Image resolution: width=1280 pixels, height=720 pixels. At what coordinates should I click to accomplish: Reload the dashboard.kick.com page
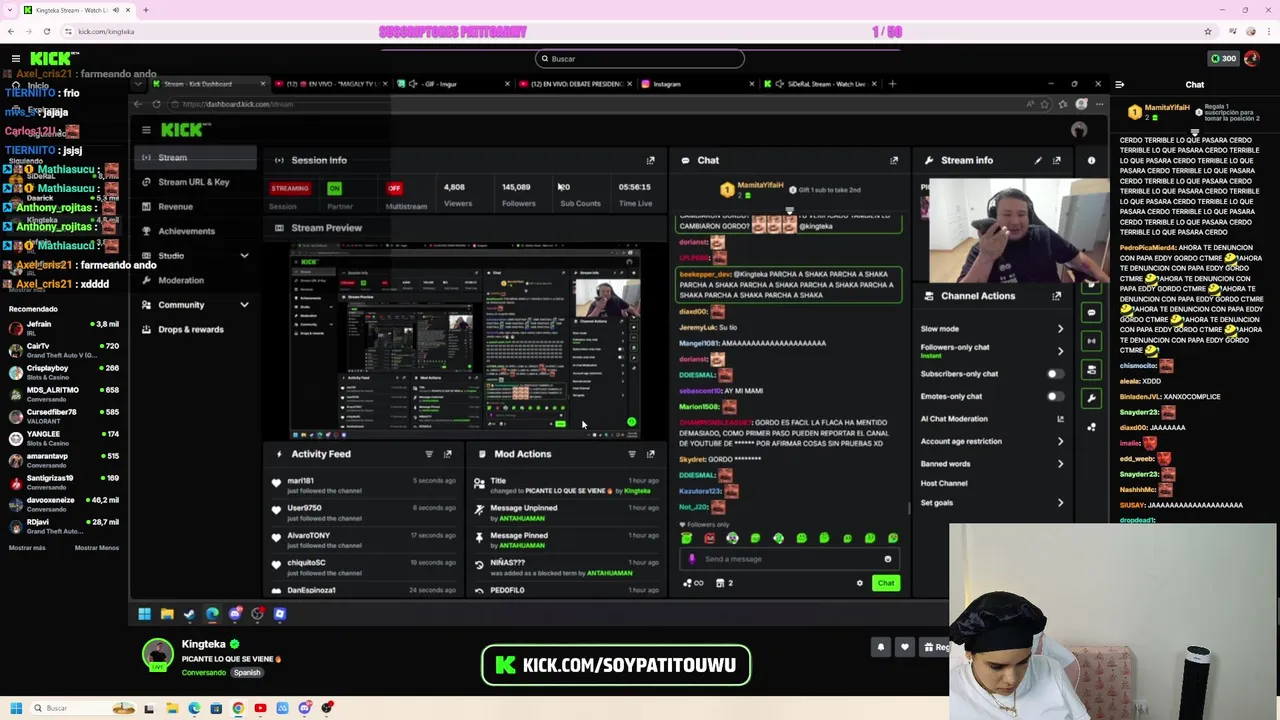point(156,104)
